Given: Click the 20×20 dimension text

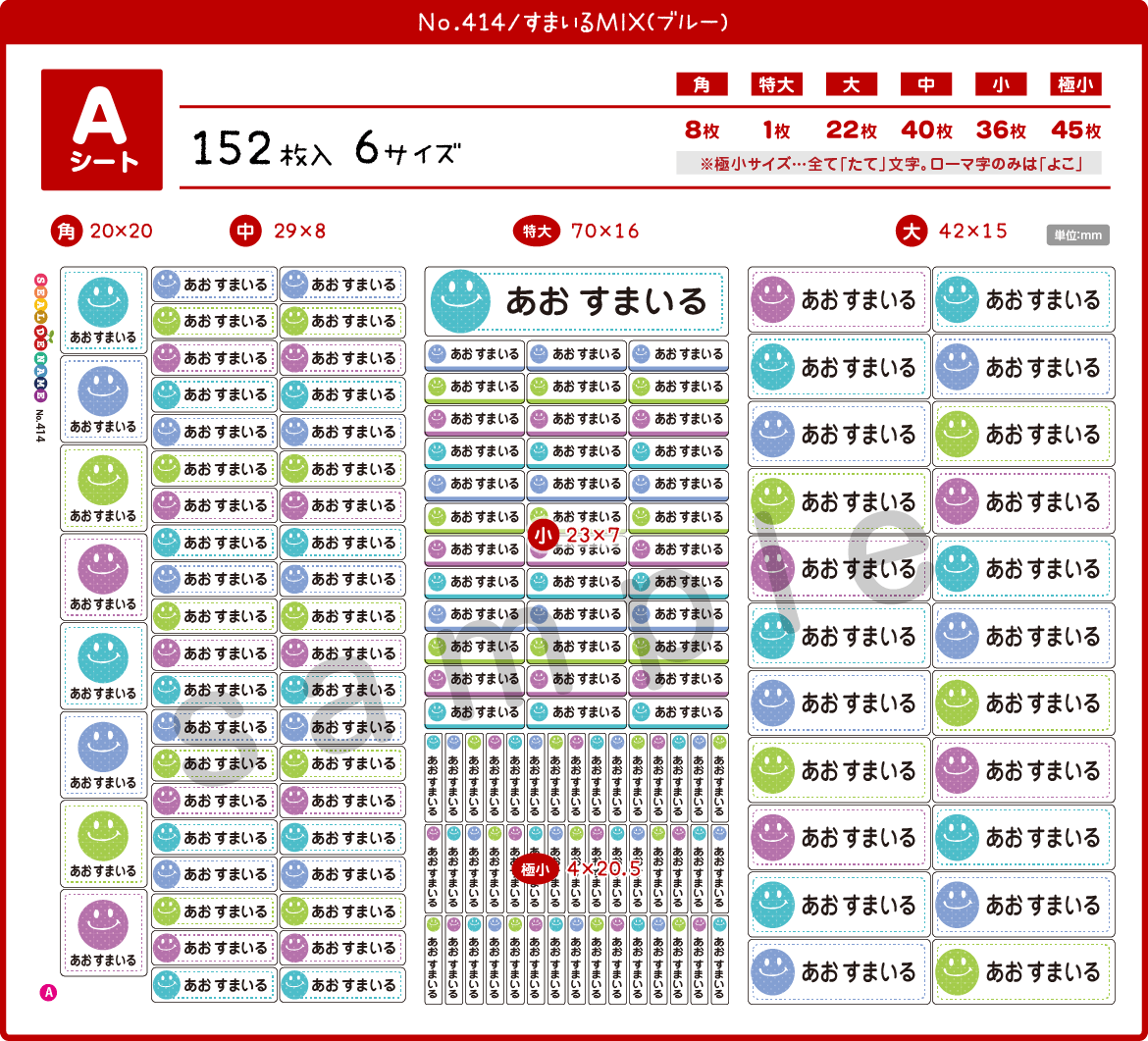Looking at the screenshot, I should pos(122,232).
